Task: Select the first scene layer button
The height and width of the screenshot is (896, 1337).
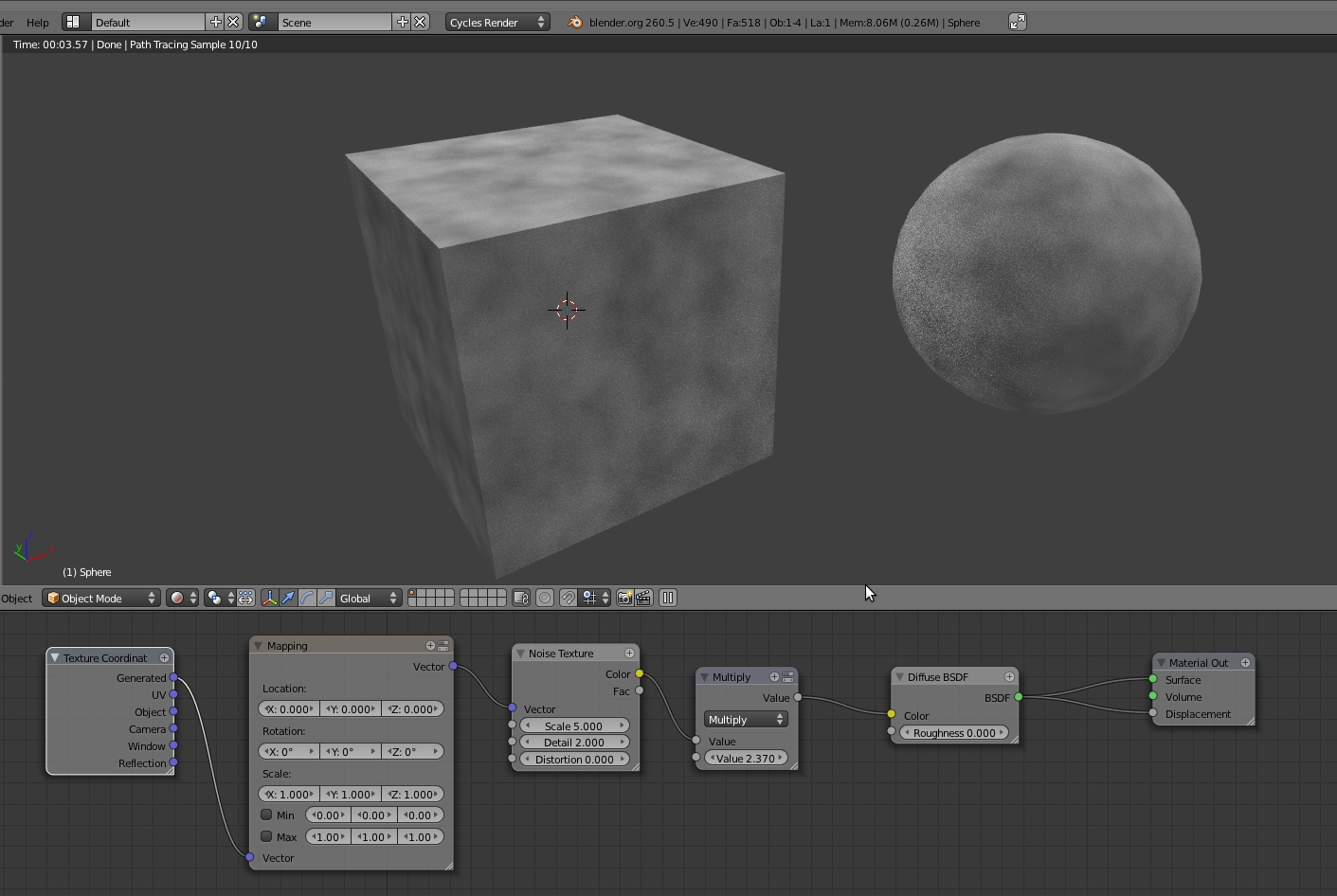Action: click(412, 594)
